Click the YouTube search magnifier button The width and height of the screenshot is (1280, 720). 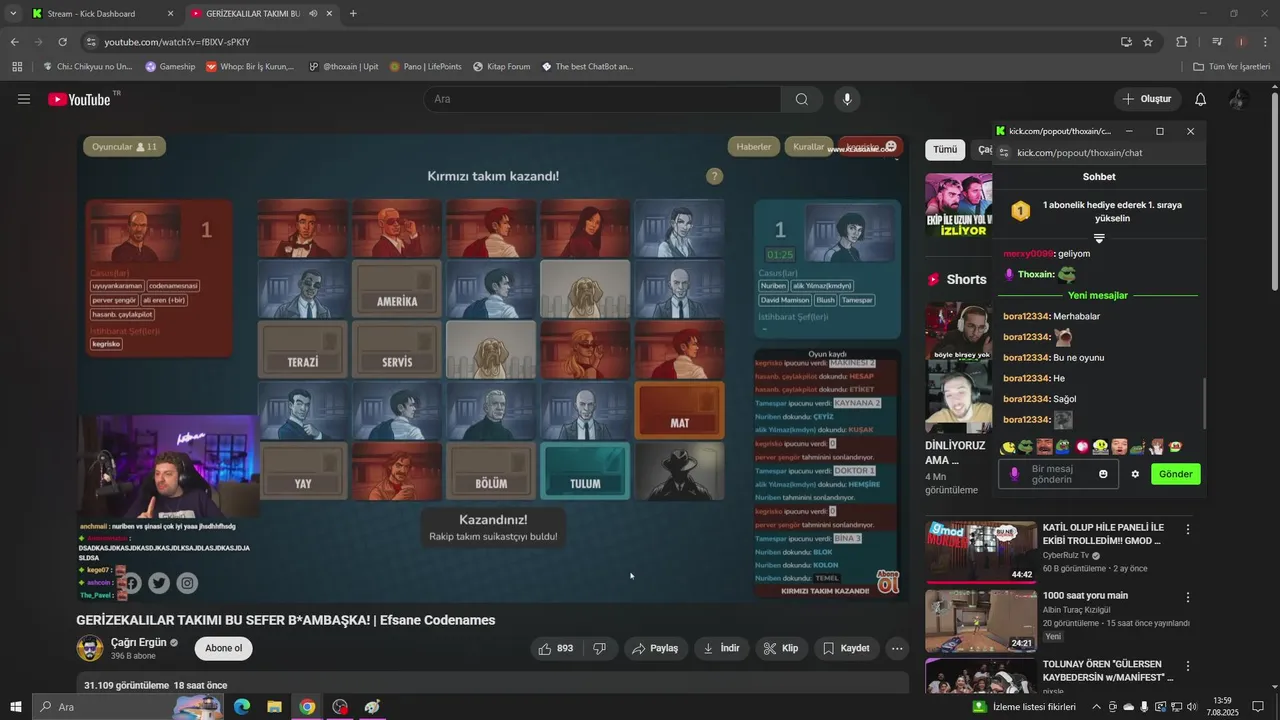pyautogui.click(x=801, y=99)
